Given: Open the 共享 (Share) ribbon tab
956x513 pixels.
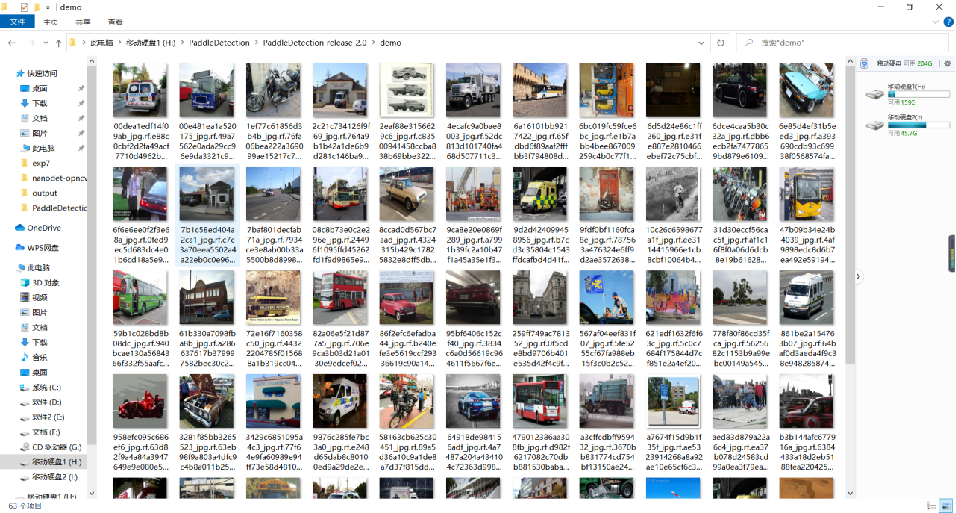Looking at the screenshot, I should pos(83,22).
